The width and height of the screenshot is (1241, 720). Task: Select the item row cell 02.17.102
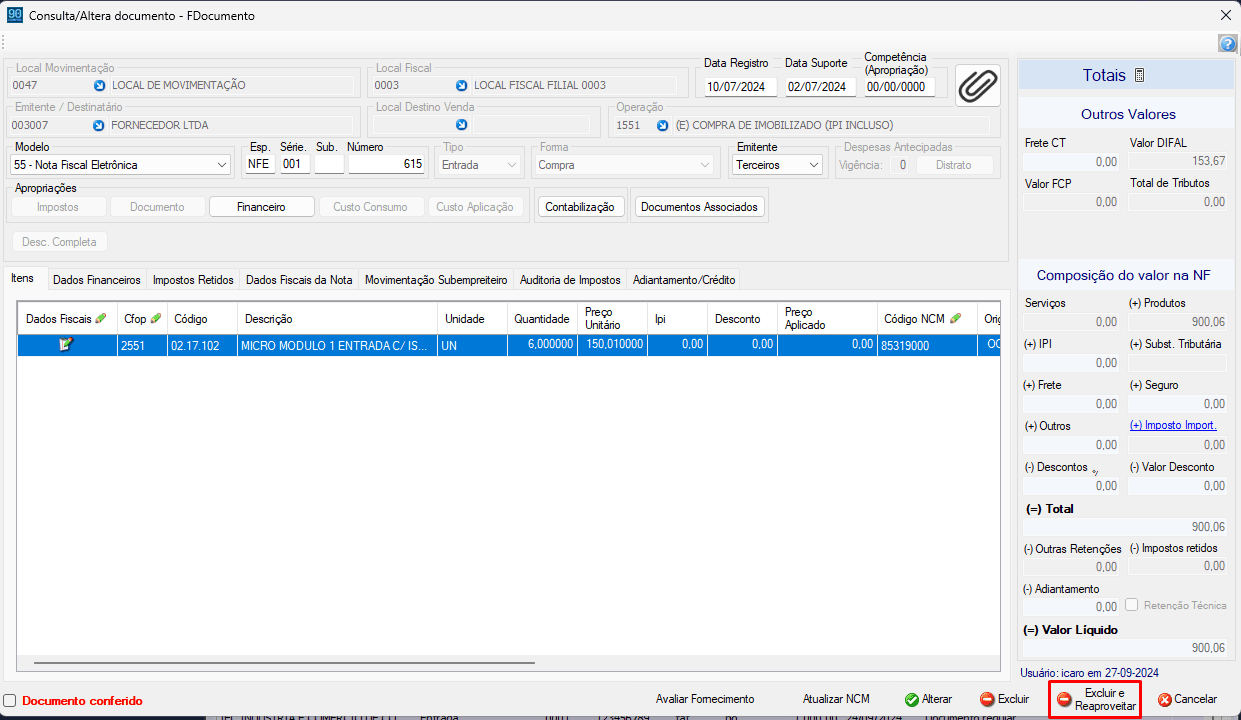click(202, 345)
